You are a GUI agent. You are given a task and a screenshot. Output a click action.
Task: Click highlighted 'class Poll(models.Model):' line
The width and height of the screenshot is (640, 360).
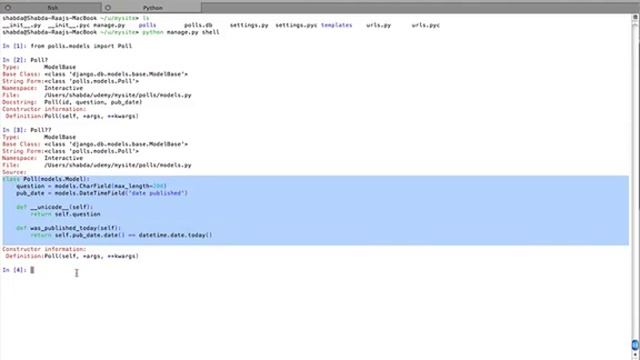(x=46, y=179)
